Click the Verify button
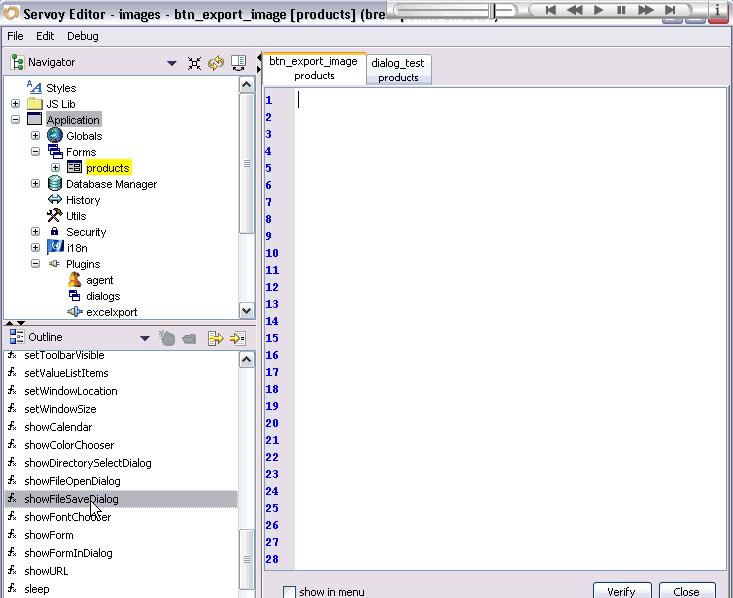Image resolution: width=733 pixels, height=598 pixels. tap(621, 591)
